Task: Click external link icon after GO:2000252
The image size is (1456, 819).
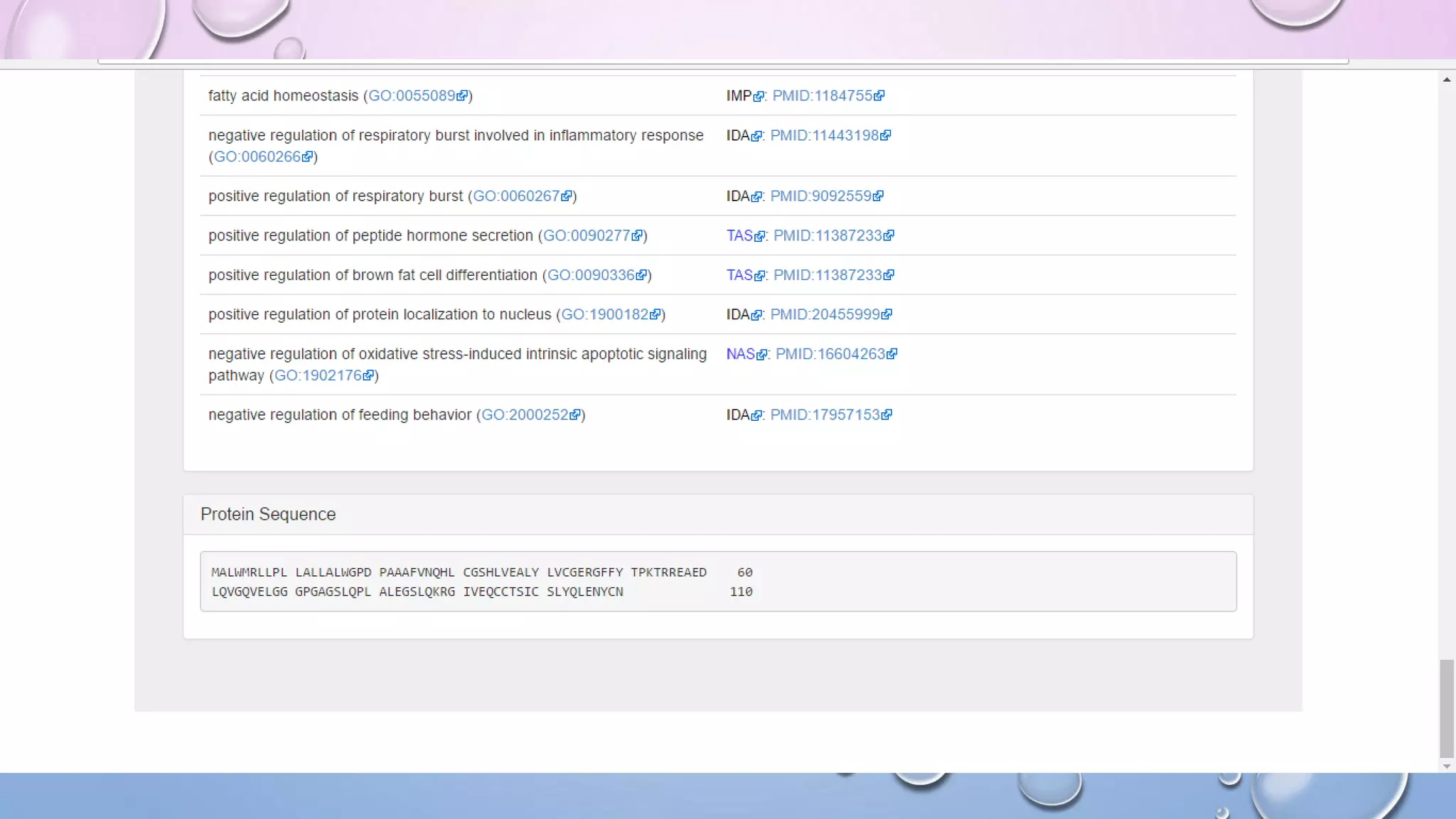Action: pos(575,415)
